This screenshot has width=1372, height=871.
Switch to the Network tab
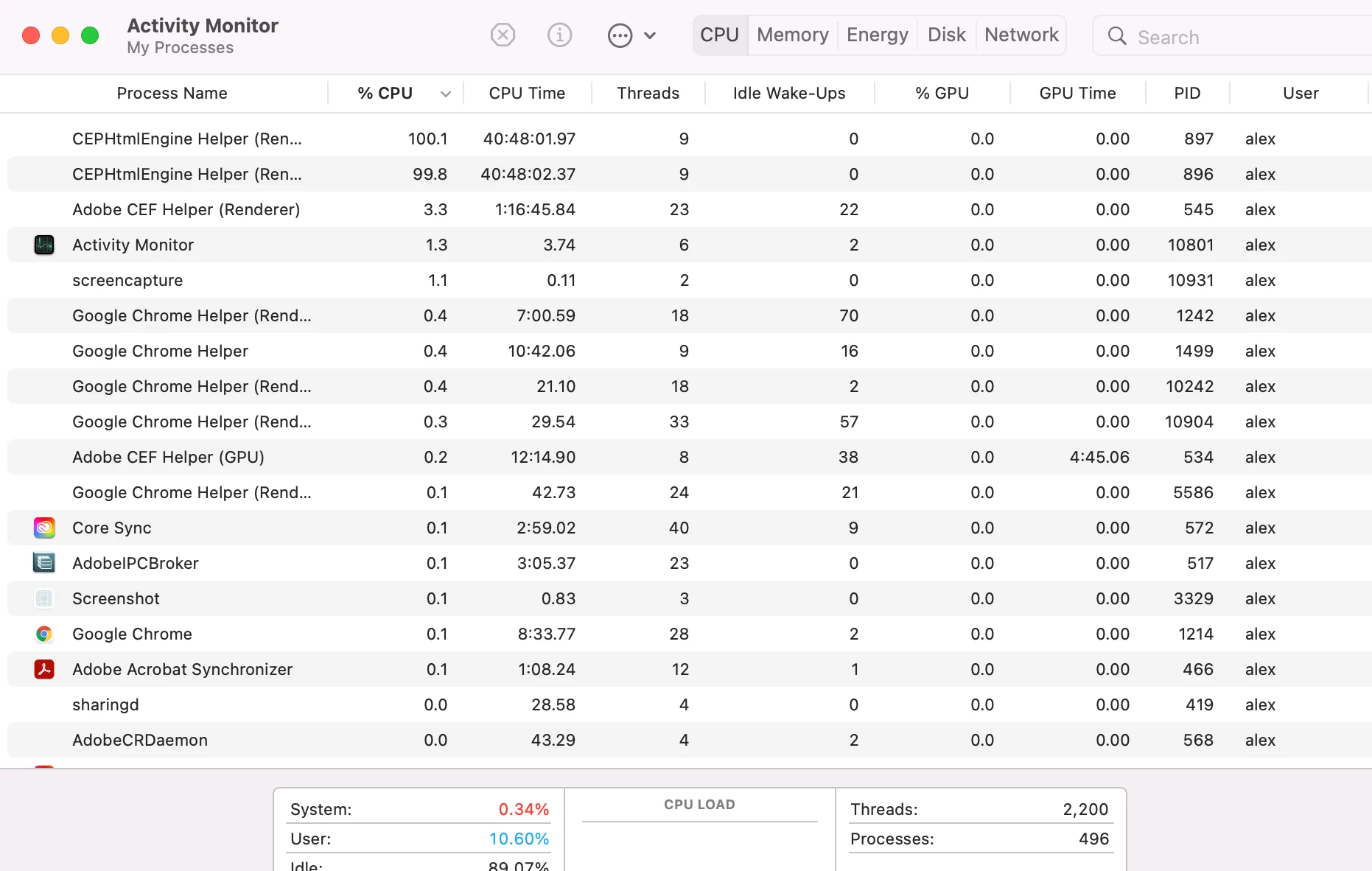point(1021,35)
